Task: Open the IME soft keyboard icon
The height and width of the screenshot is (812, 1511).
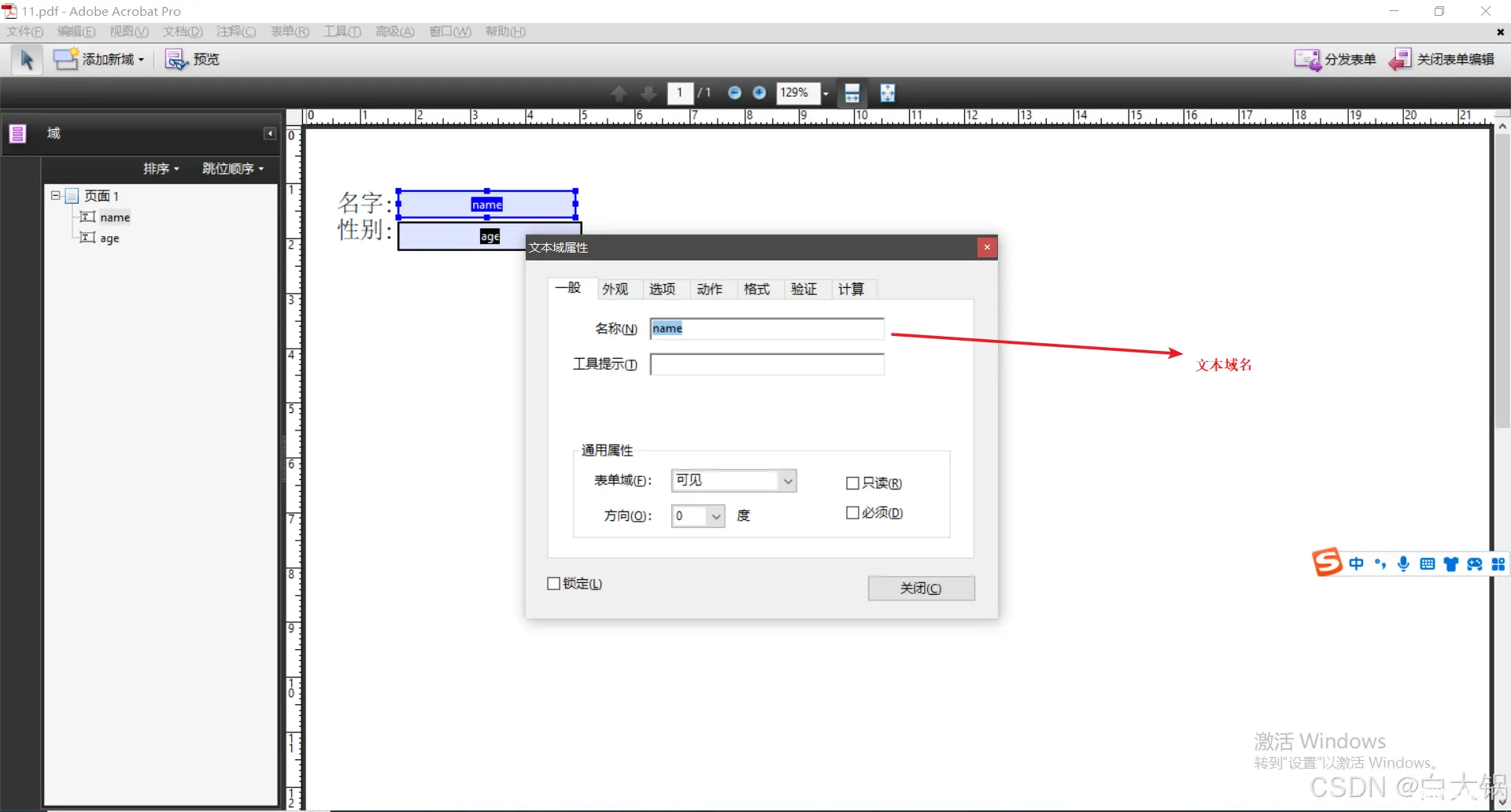Action: coord(1428,564)
